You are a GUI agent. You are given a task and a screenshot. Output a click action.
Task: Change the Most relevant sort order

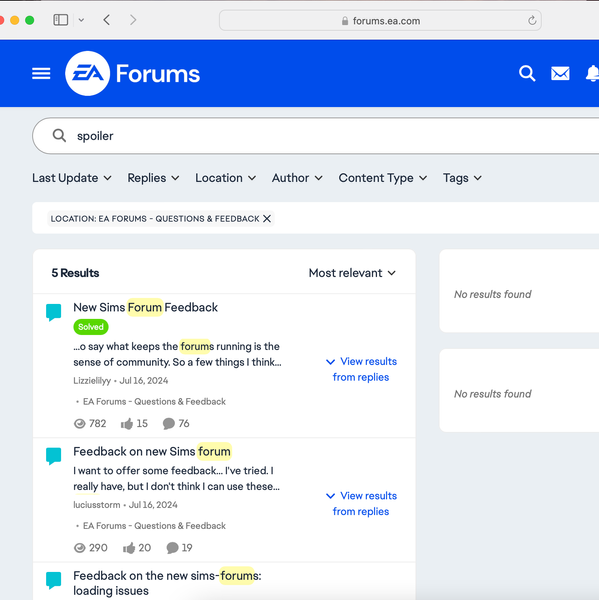352,273
